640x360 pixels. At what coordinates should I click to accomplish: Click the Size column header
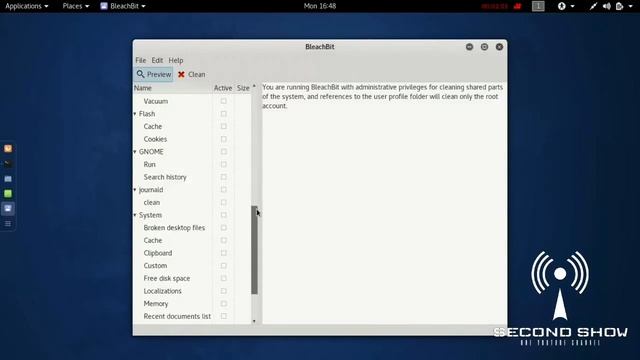pyautogui.click(x=243, y=88)
